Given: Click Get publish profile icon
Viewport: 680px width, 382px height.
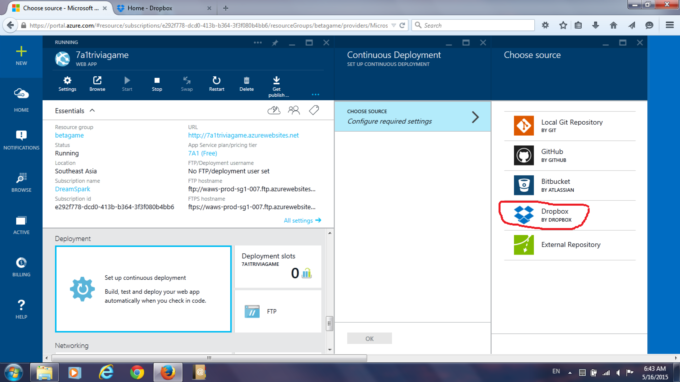Looking at the screenshot, I should pyautogui.click(x=277, y=87).
